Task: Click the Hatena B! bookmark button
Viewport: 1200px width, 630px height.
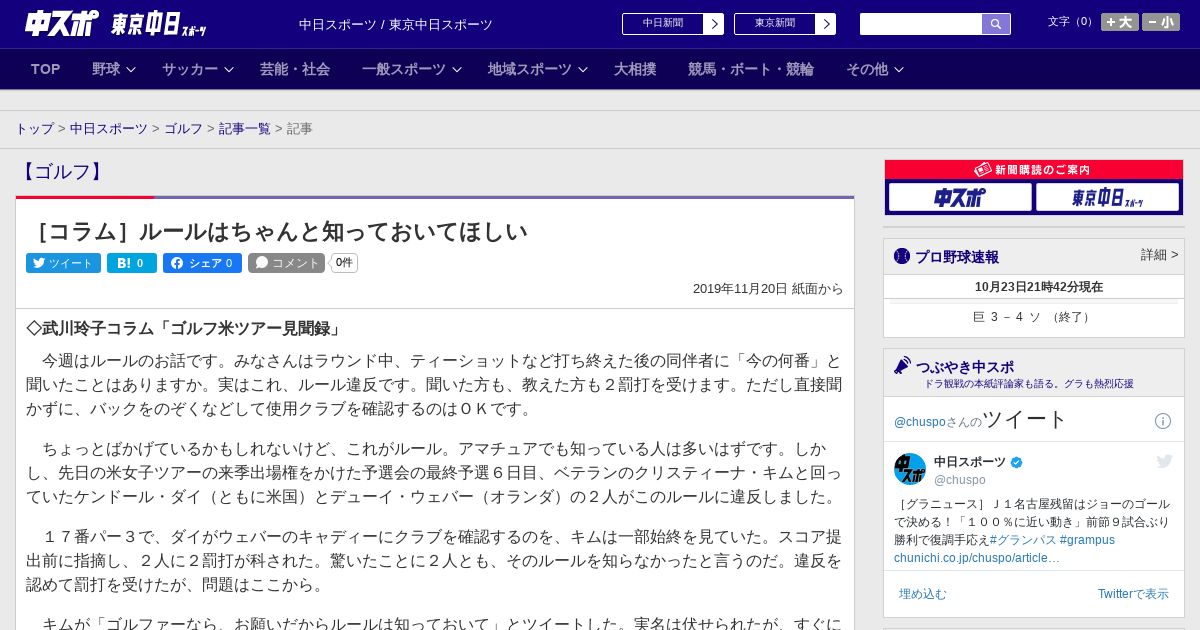Action: click(x=132, y=263)
